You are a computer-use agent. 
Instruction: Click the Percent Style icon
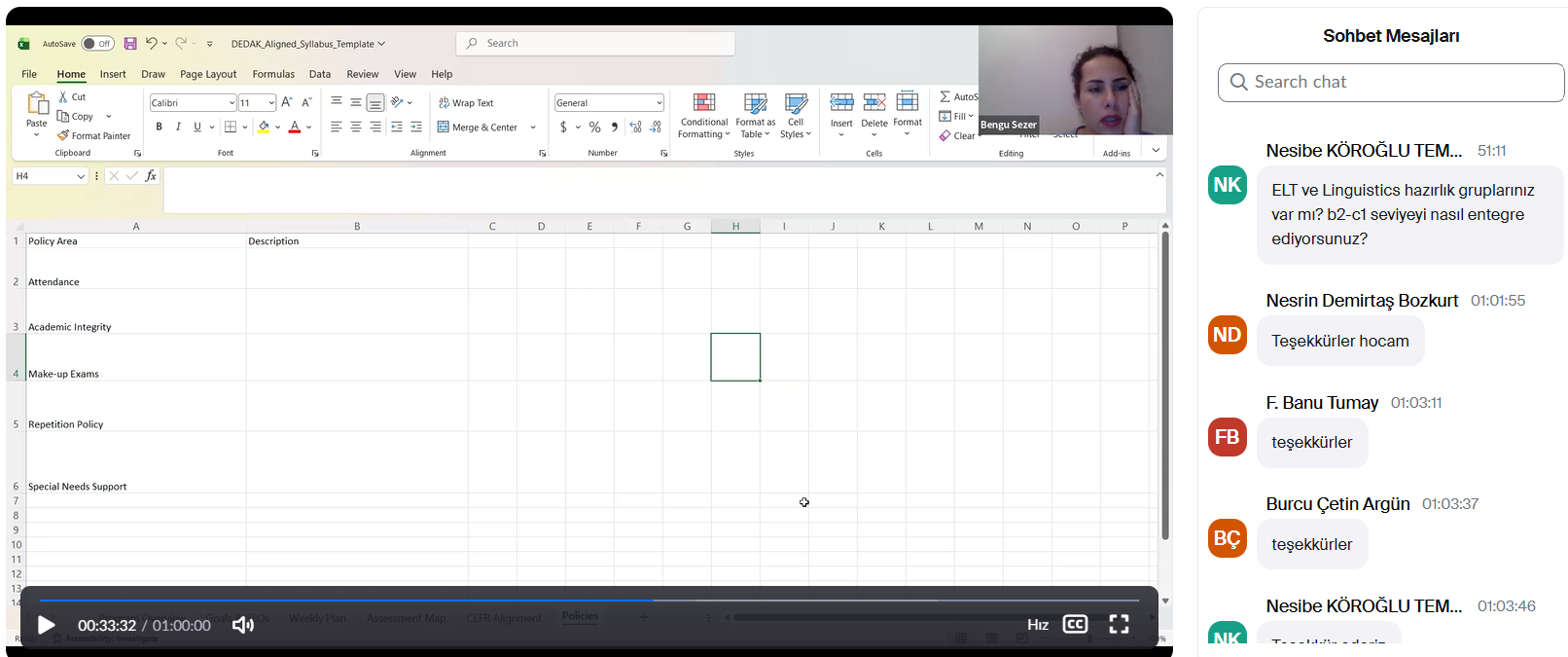[x=594, y=128]
